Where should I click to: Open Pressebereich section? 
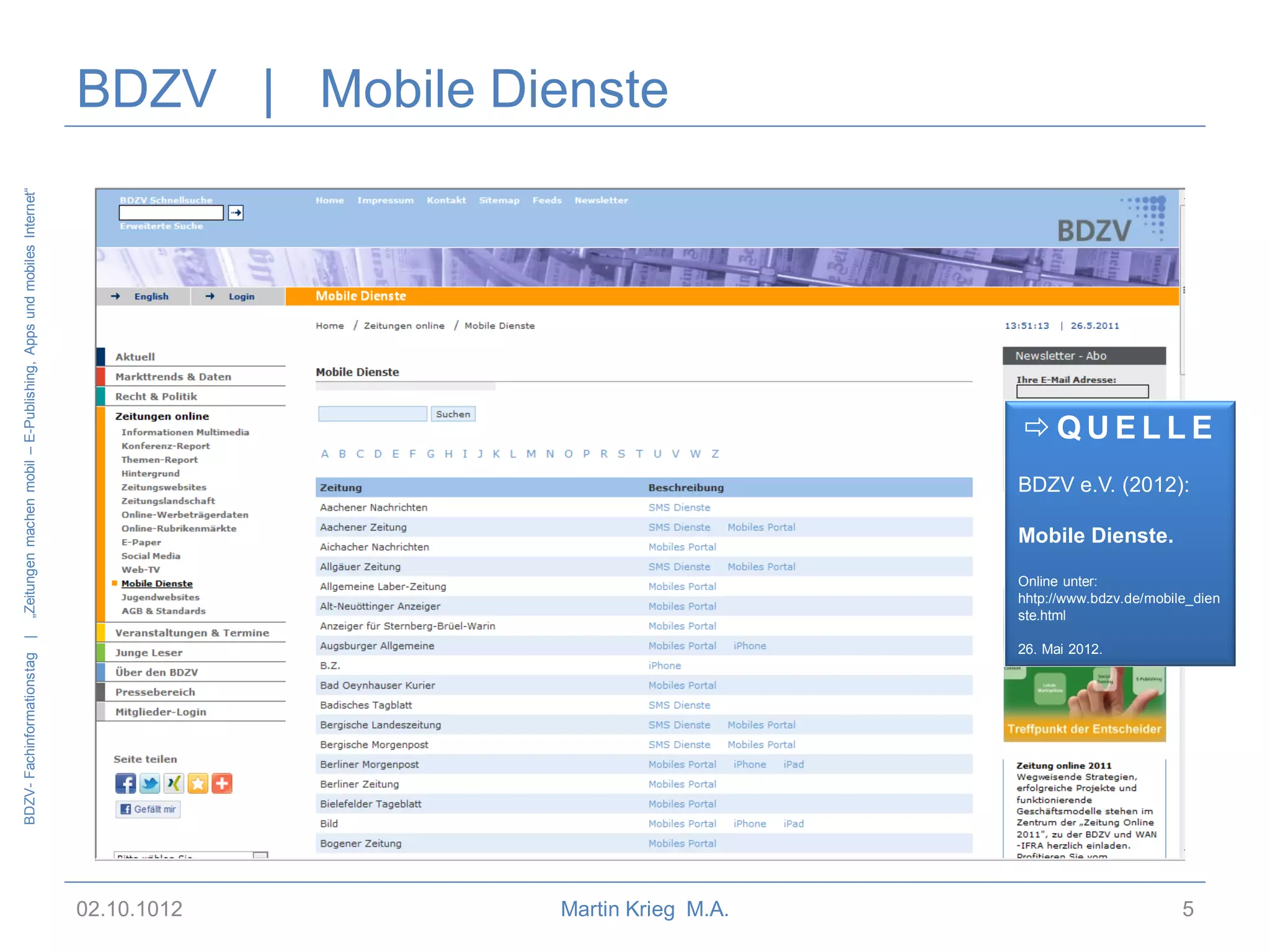155,692
